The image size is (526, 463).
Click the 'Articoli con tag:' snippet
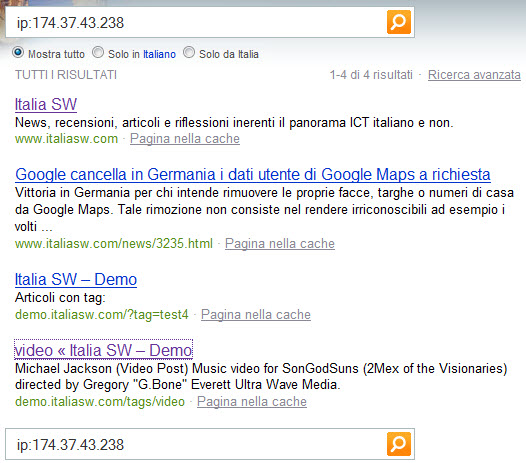(60, 298)
